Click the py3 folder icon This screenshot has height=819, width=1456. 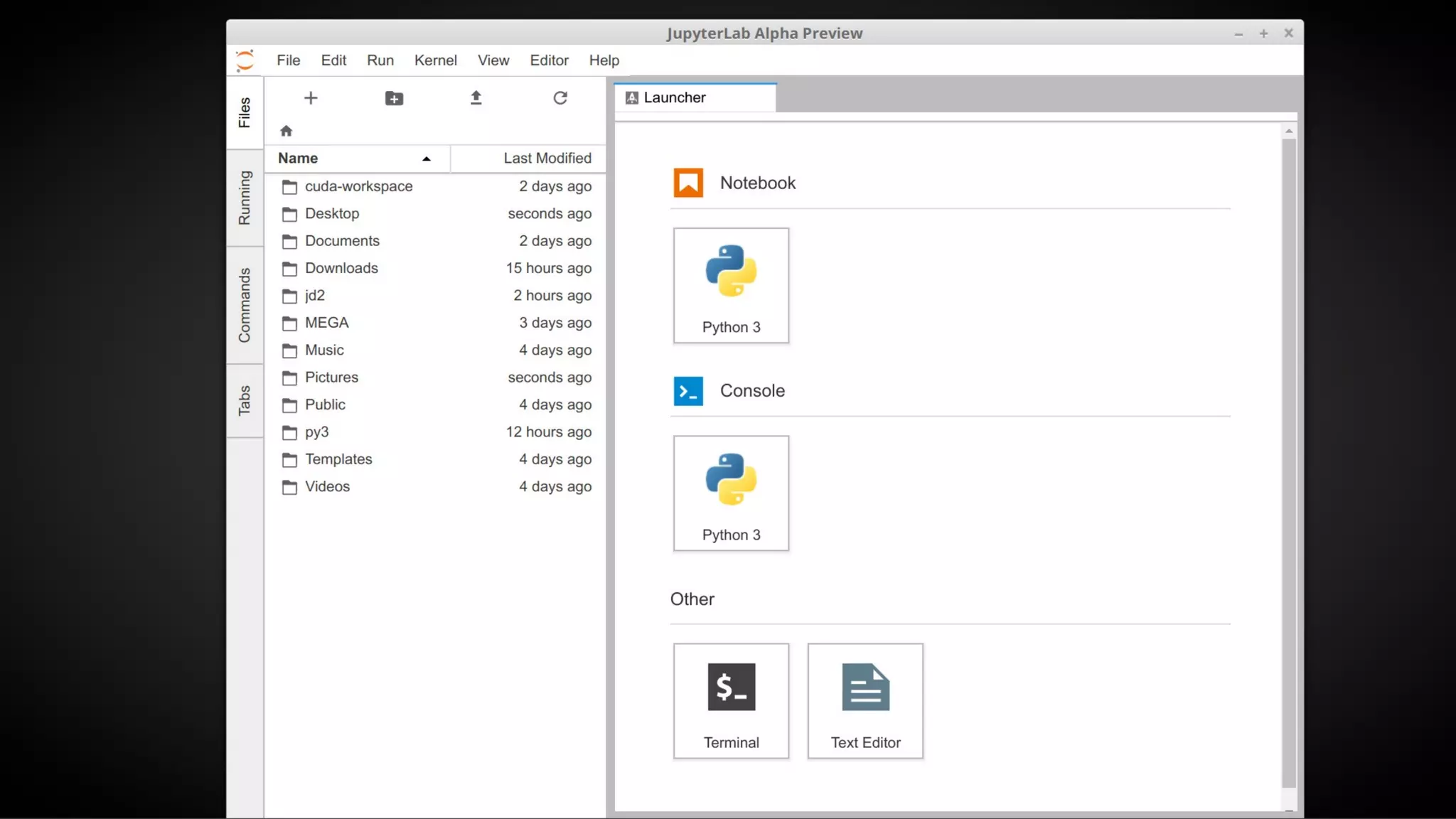pos(289,432)
